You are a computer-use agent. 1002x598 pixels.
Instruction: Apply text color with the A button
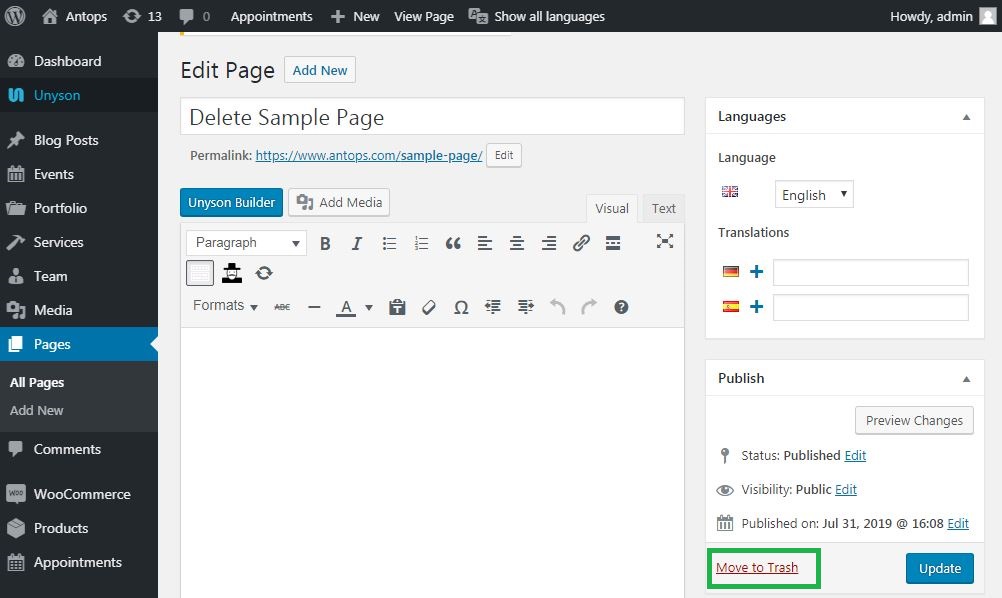pyautogui.click(x=346, y=307)
